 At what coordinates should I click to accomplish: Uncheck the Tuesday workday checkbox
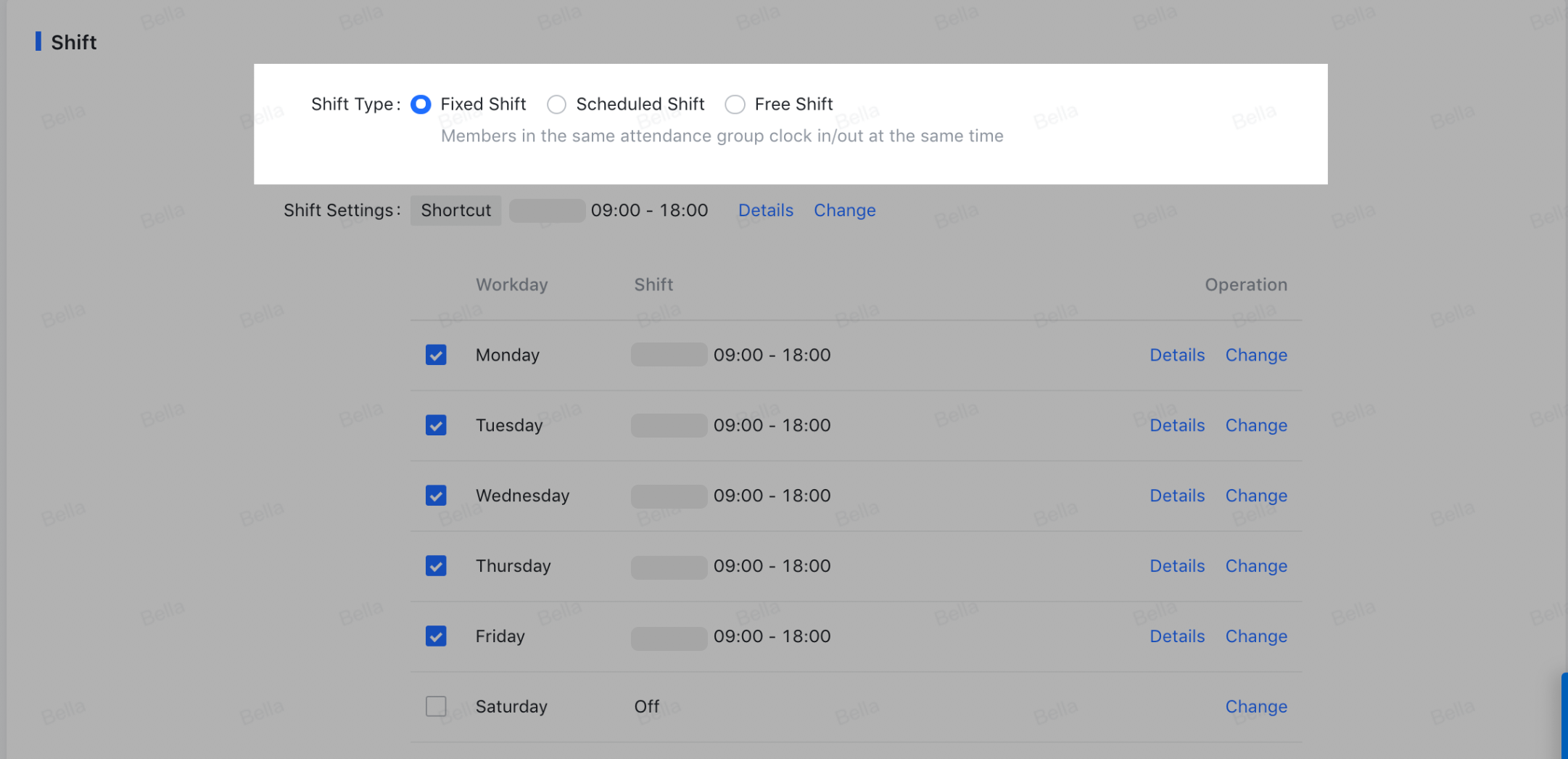436,425
